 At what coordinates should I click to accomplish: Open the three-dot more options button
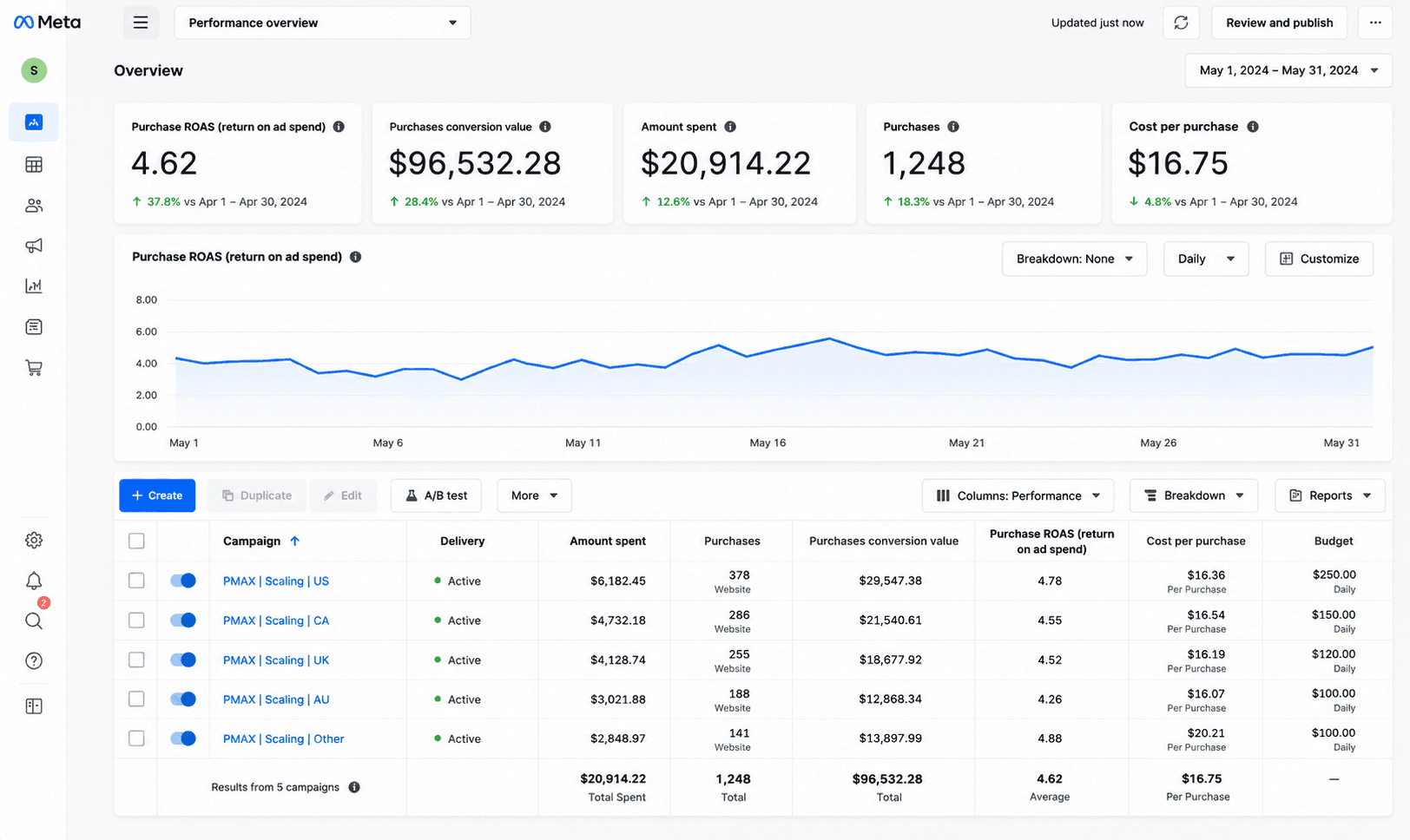[x=1375, y=23]
